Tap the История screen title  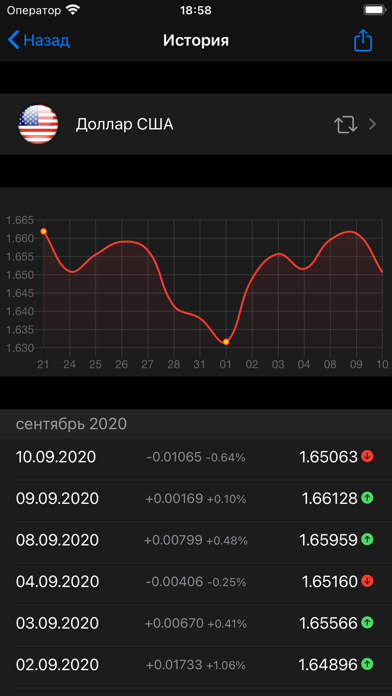point(196,40)
